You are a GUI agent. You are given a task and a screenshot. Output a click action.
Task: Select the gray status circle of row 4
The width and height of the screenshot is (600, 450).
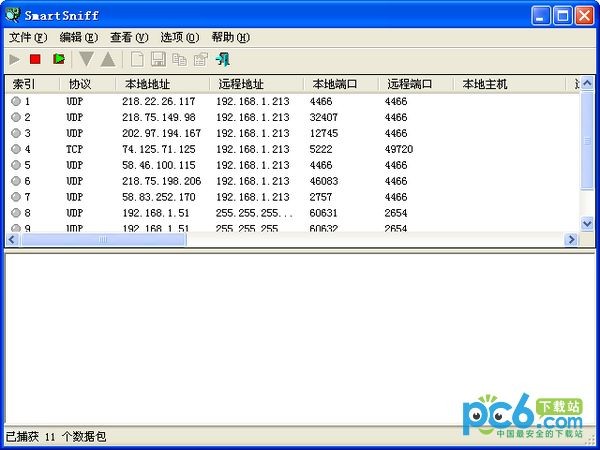pyautogui.click(x=16, y=149)
